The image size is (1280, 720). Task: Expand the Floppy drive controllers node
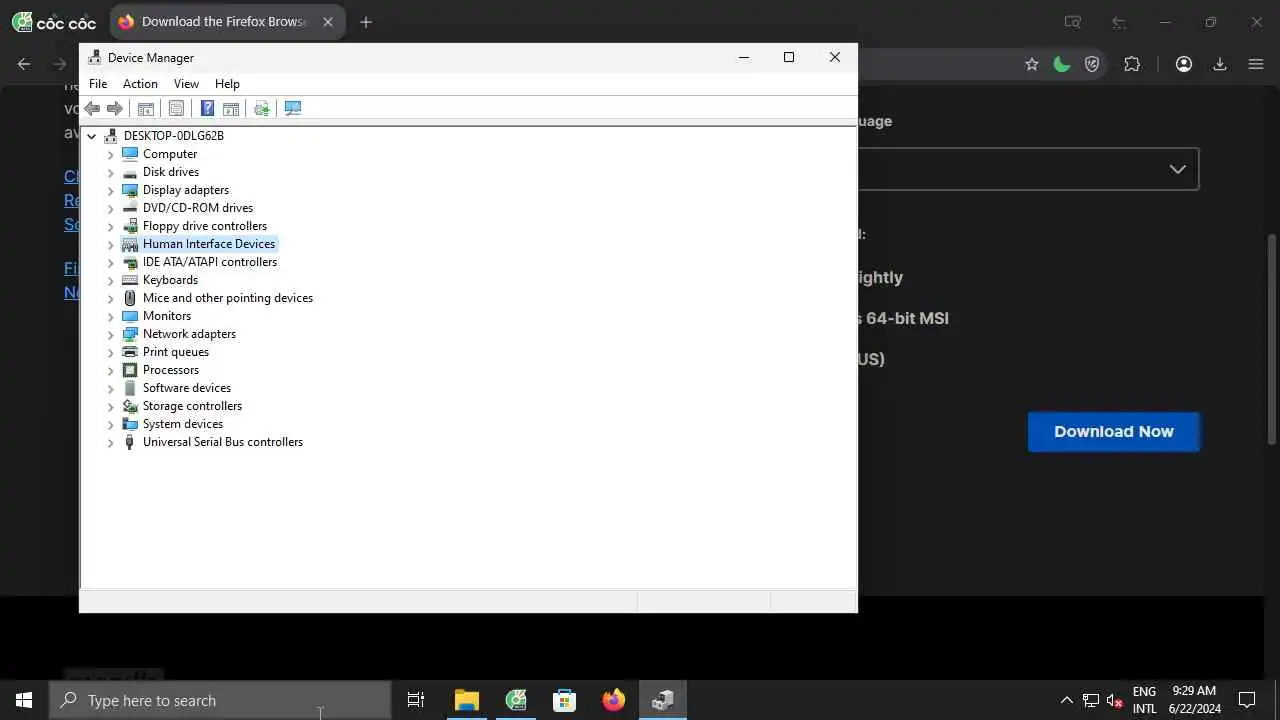tap(111, 226)
